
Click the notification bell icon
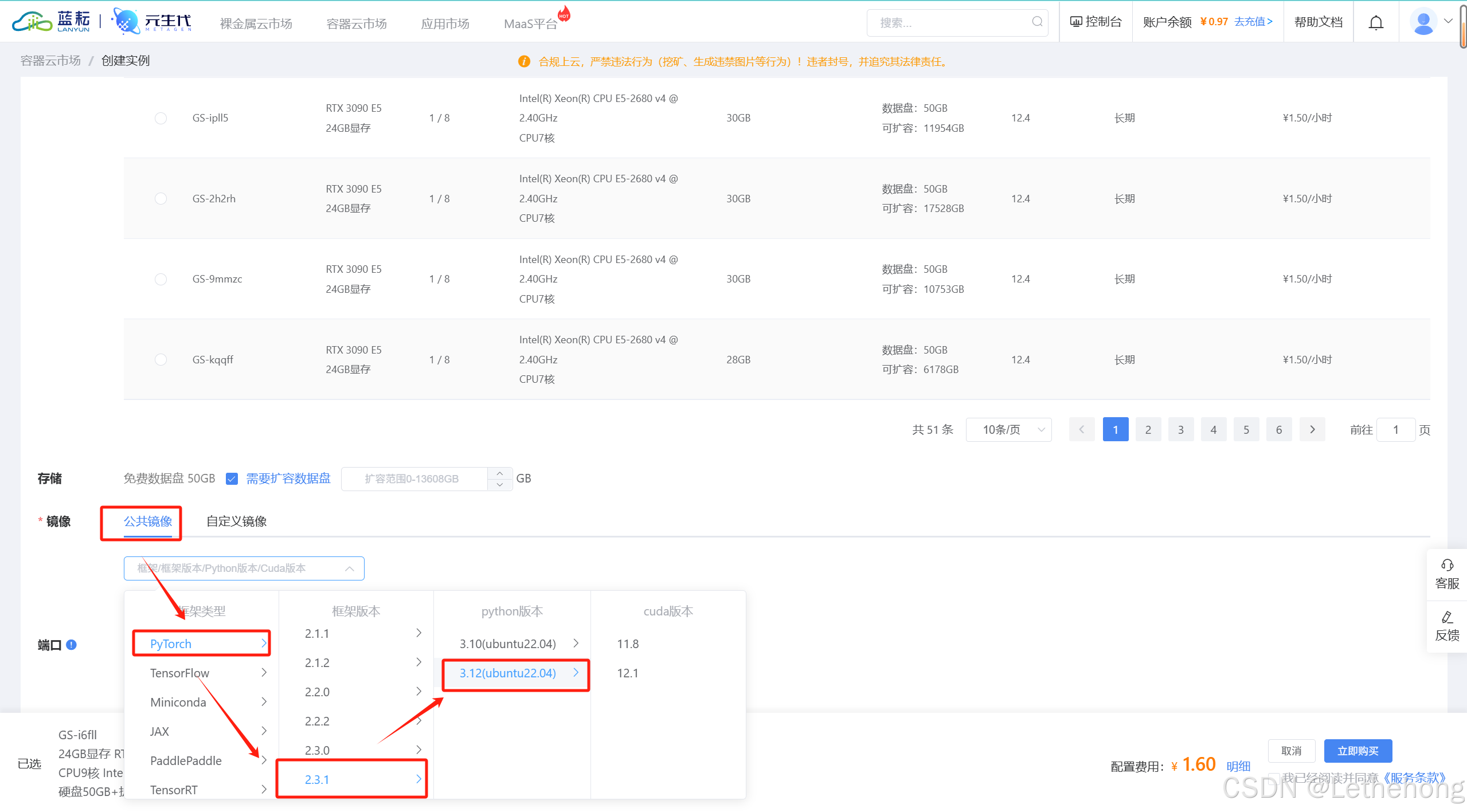coord(1376,22)
